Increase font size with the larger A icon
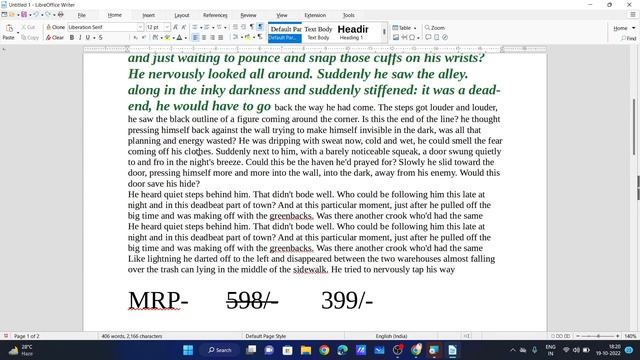Viewport: 640px width, 360px height. (x=176, y=27)
